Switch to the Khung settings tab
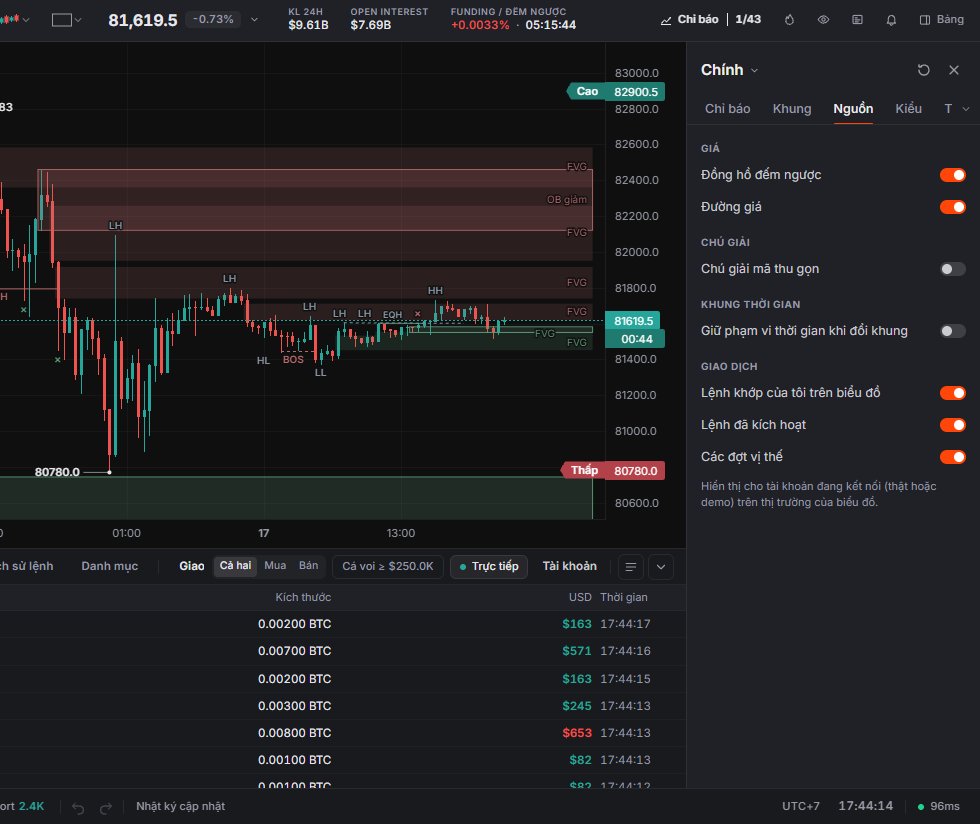The width and height of the screenshot is (980, 824). pyautogui.click(x=792, y=109)
